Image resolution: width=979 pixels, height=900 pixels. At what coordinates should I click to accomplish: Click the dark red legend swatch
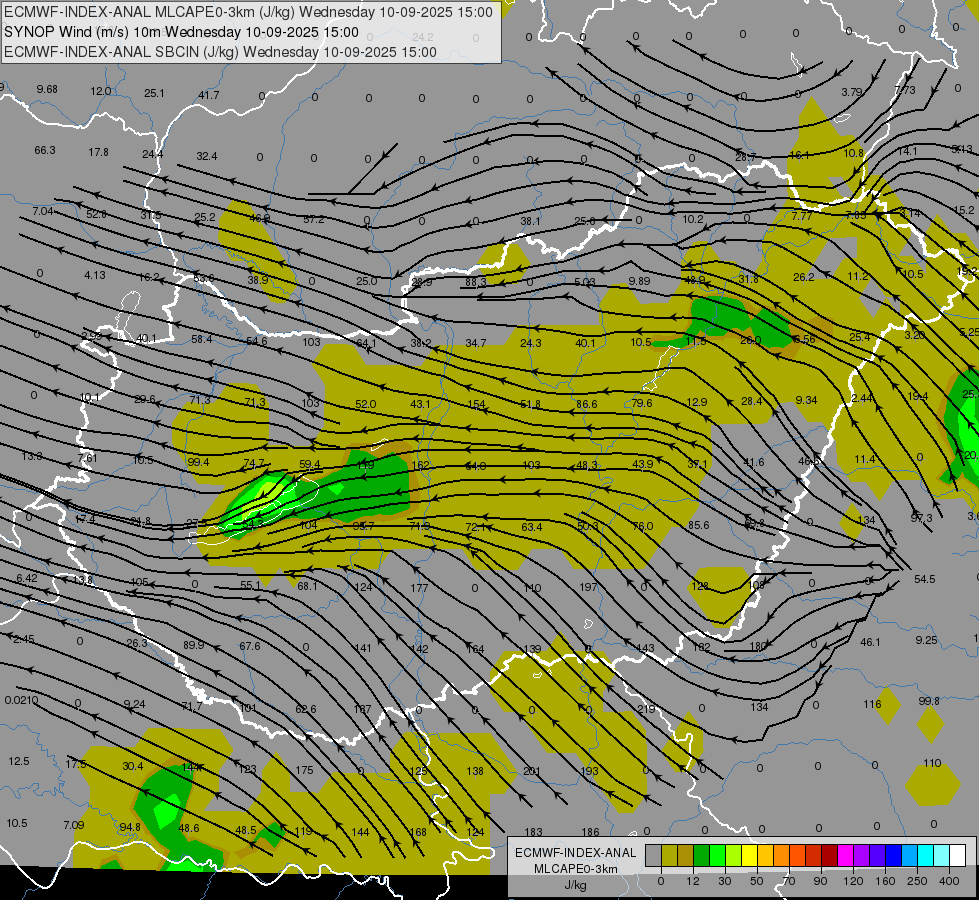[829, 856]
